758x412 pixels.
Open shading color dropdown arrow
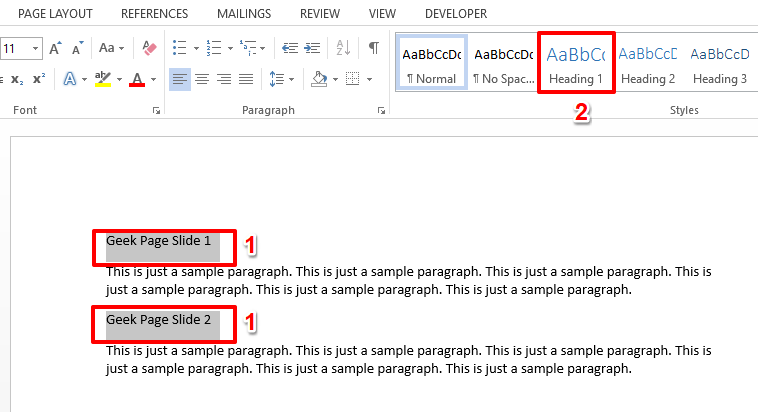335,79
